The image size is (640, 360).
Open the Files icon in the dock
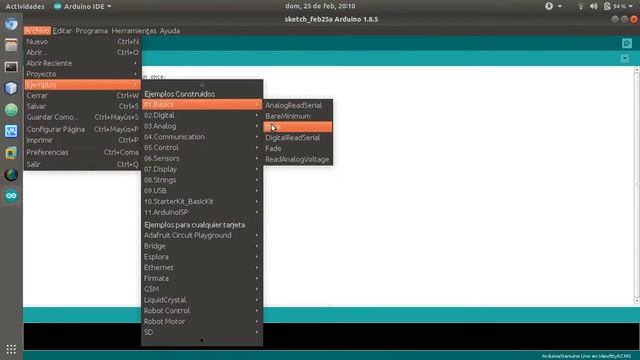[x=11, y=45]
